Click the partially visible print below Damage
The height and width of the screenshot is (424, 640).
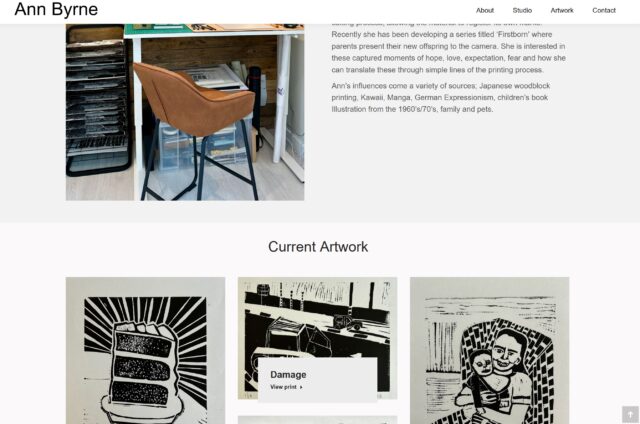pos(317,420)
